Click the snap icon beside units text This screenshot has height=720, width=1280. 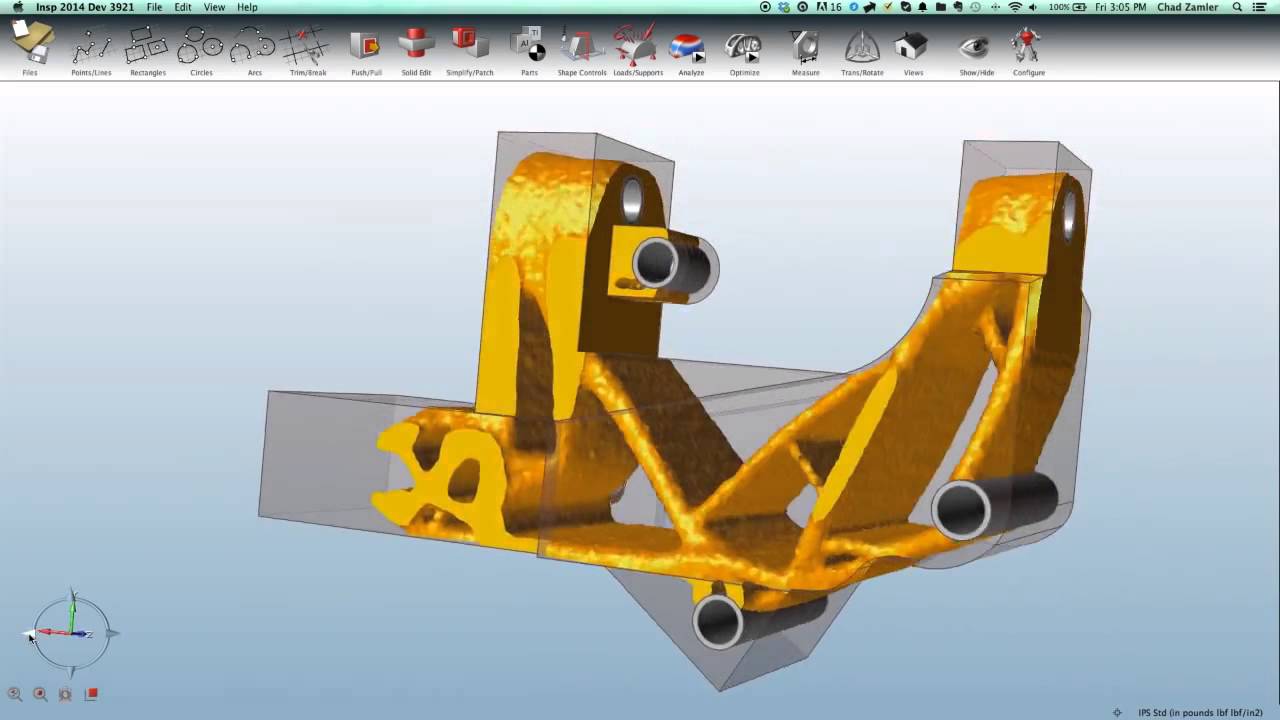click(x=1117, y=713)
